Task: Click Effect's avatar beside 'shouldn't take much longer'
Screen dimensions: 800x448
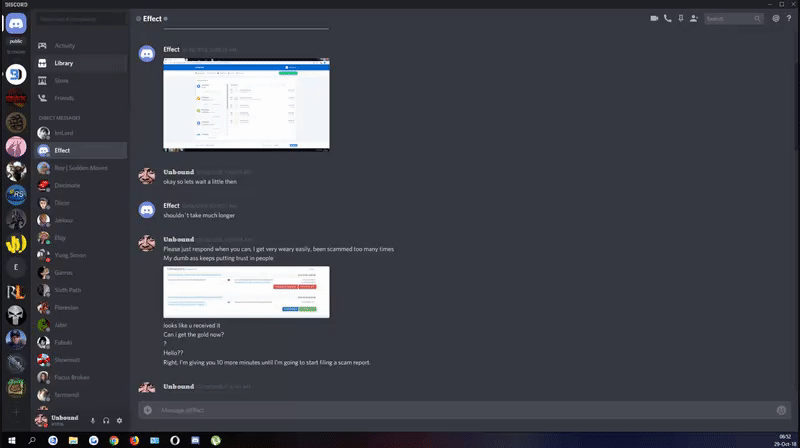Action: tap(147, 210)
